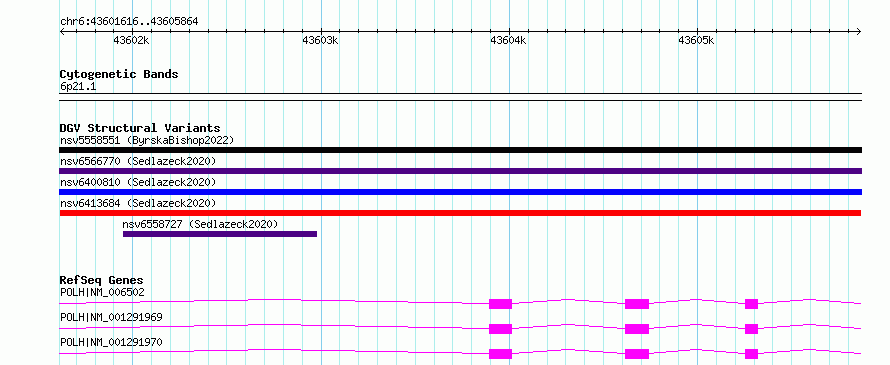Open the nsv6400810 (Sedlazeck2020) label
890x365 pixels.
[138, 182]
